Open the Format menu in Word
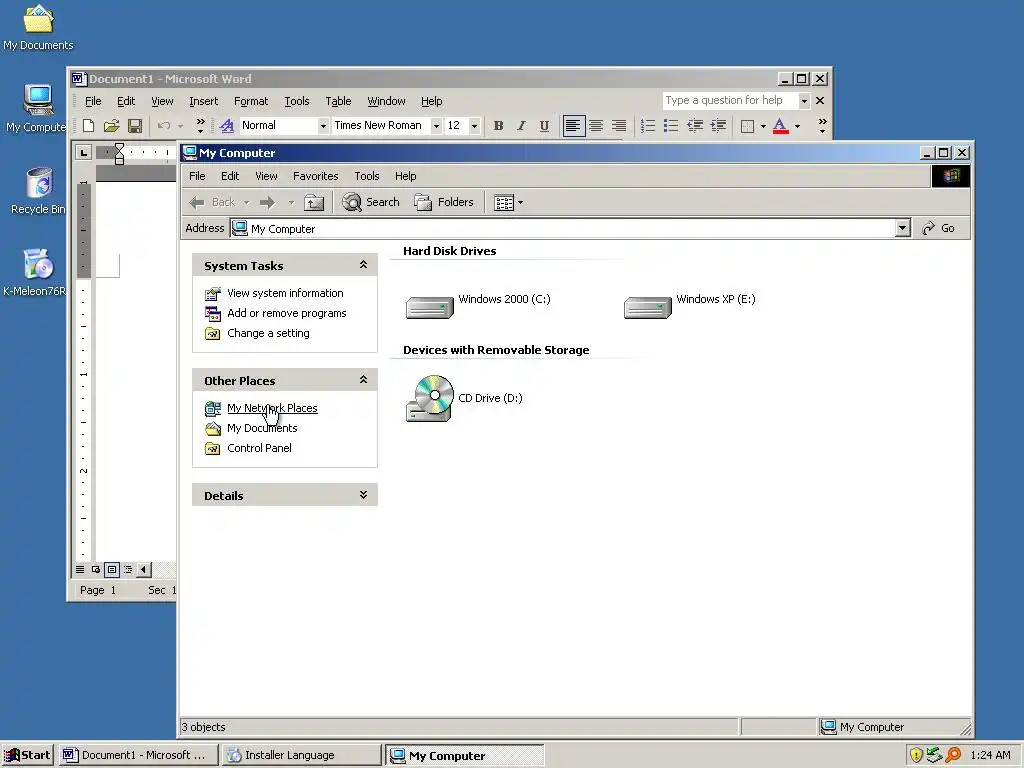This screenshot has height=768, width=1024. 251,101
